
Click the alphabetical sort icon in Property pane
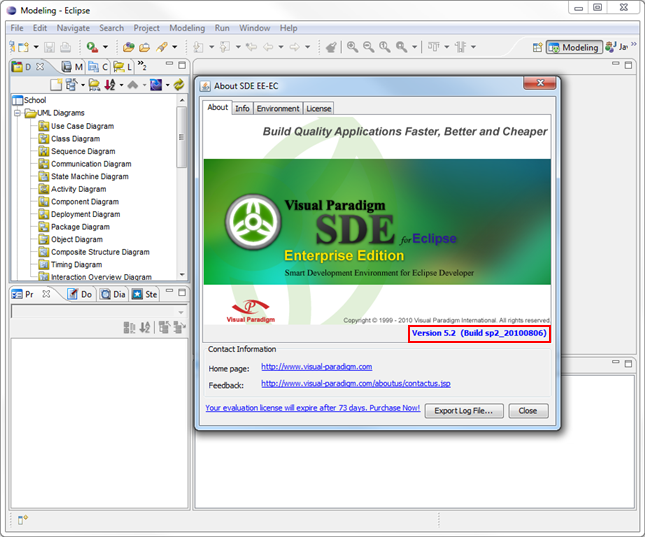(x=145, y=328)
